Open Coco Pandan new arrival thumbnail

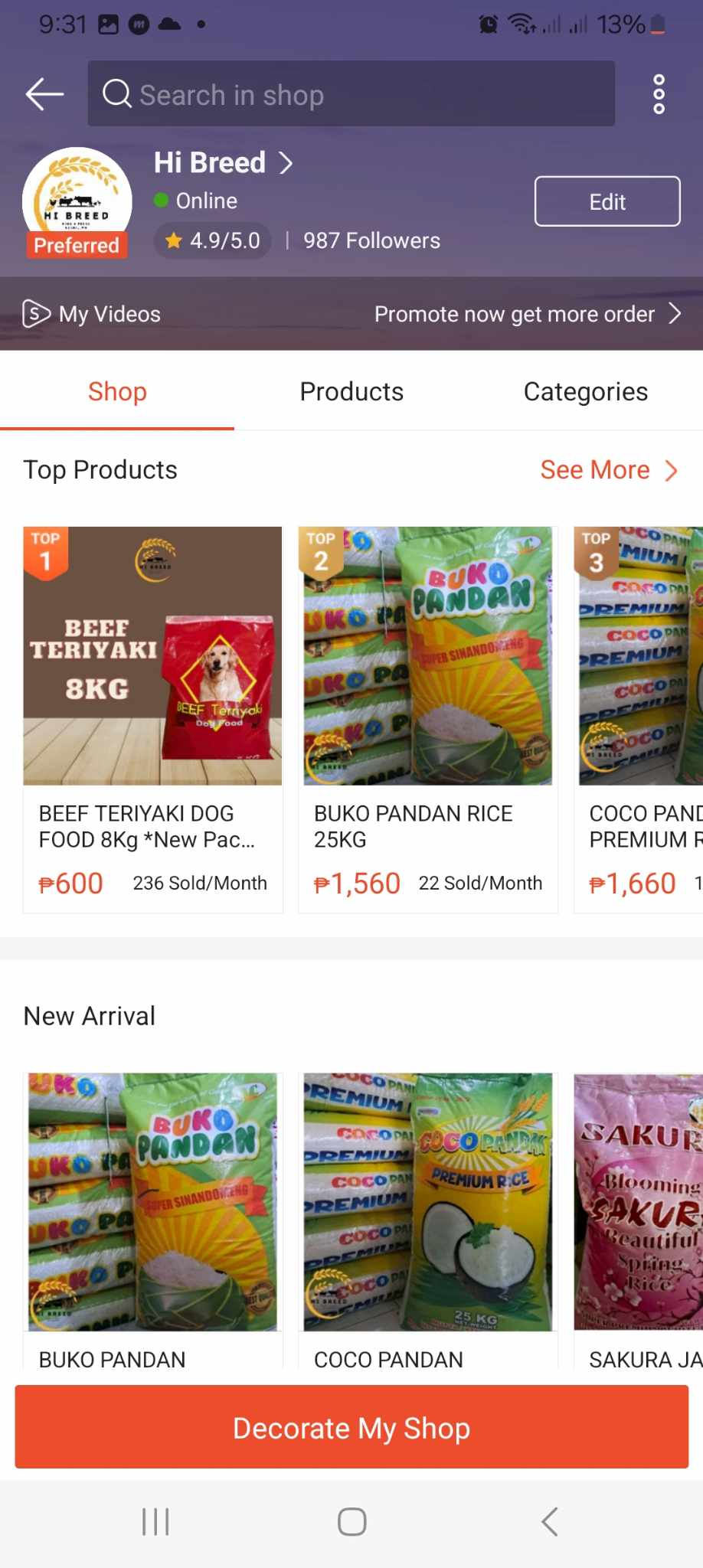(x=427, y=1202)
